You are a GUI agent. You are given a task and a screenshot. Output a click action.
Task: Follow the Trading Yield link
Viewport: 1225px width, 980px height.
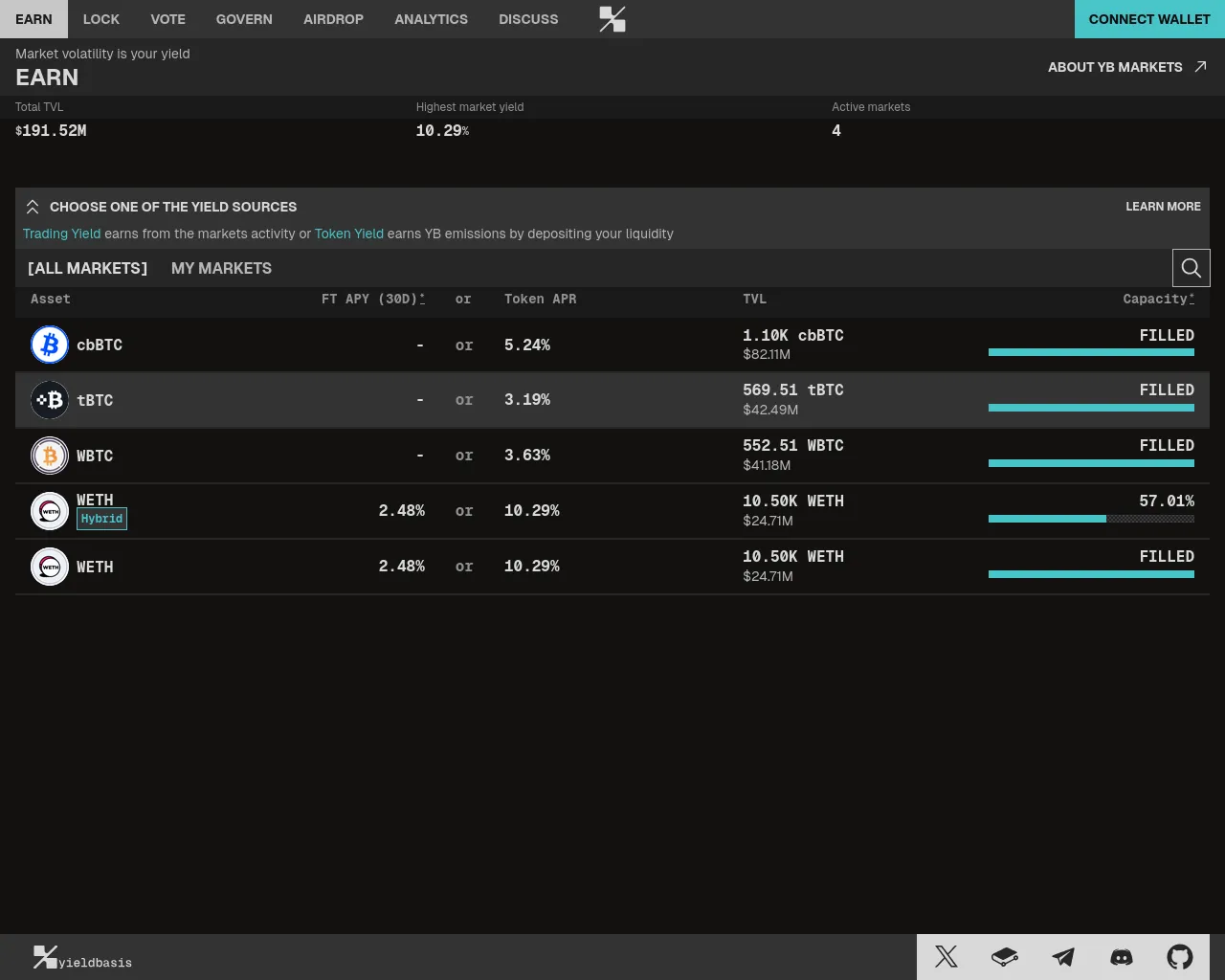[x=61, y=234]
